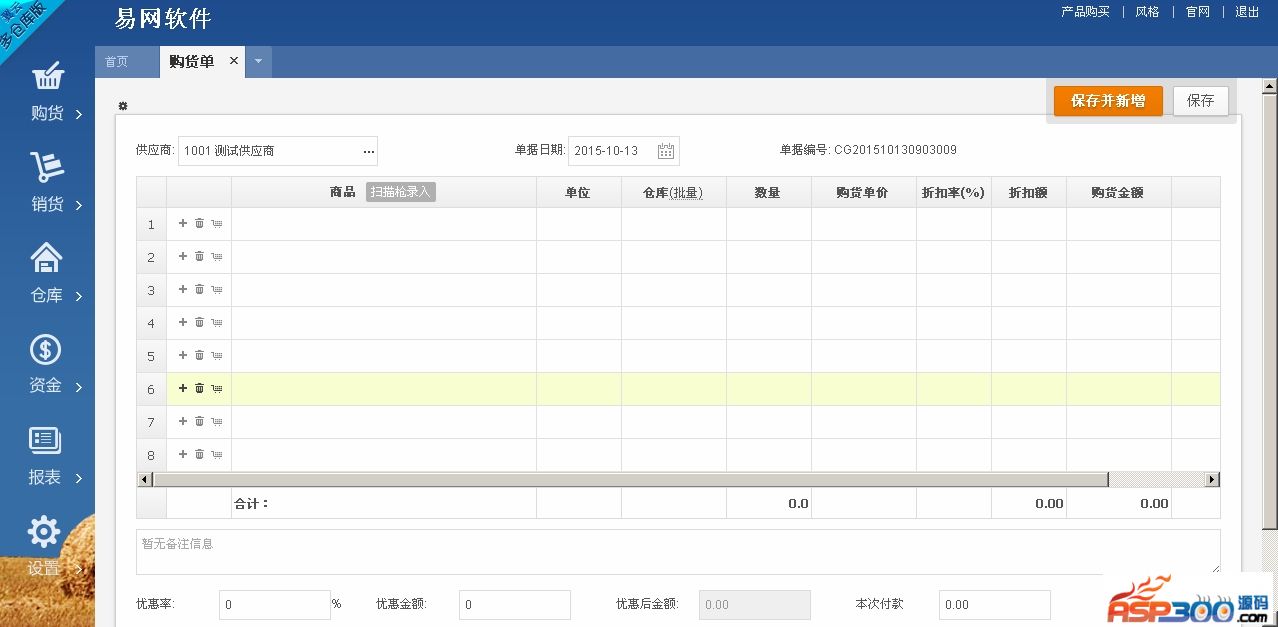This screenshot has height=627, width=1278.
Task: Open the tab list dropdown arrow
Action: (x=258, y=62)
